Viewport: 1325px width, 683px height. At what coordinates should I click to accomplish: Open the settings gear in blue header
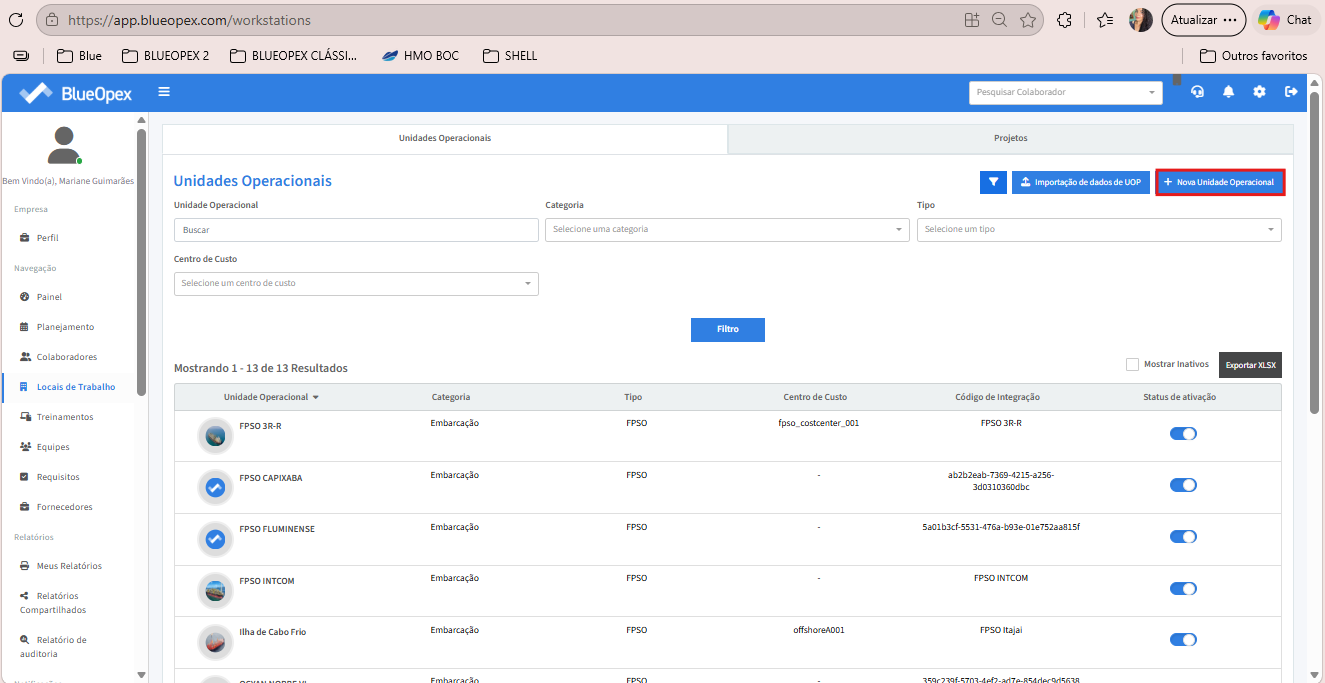1259,92
